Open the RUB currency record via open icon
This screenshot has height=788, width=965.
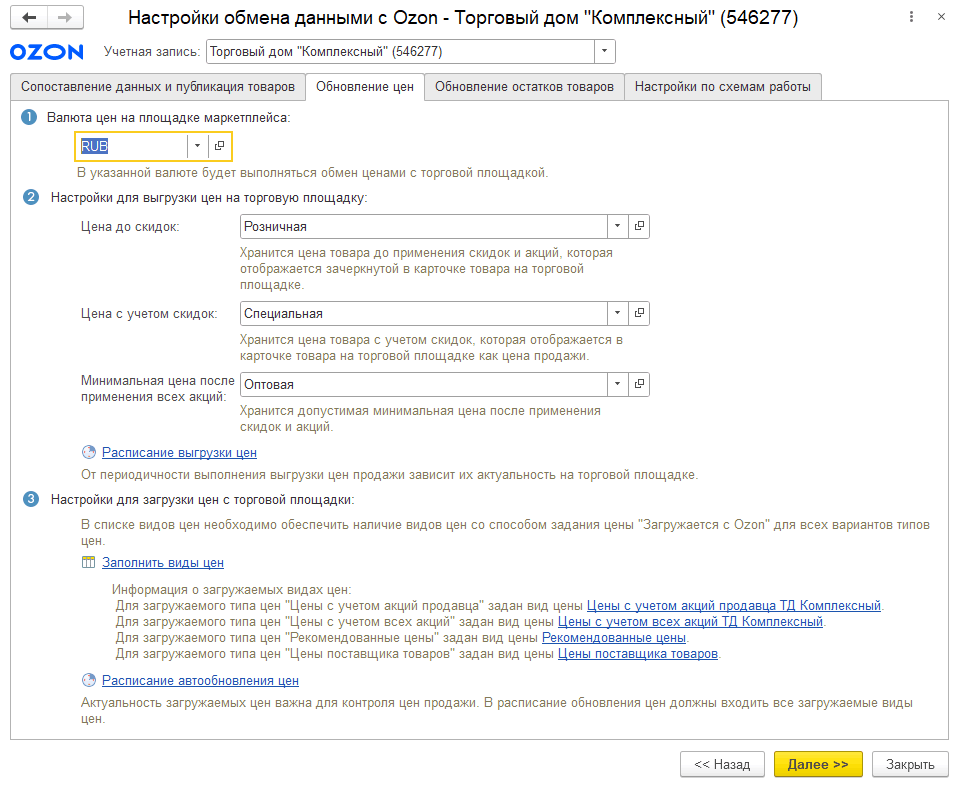click(219, 146)
